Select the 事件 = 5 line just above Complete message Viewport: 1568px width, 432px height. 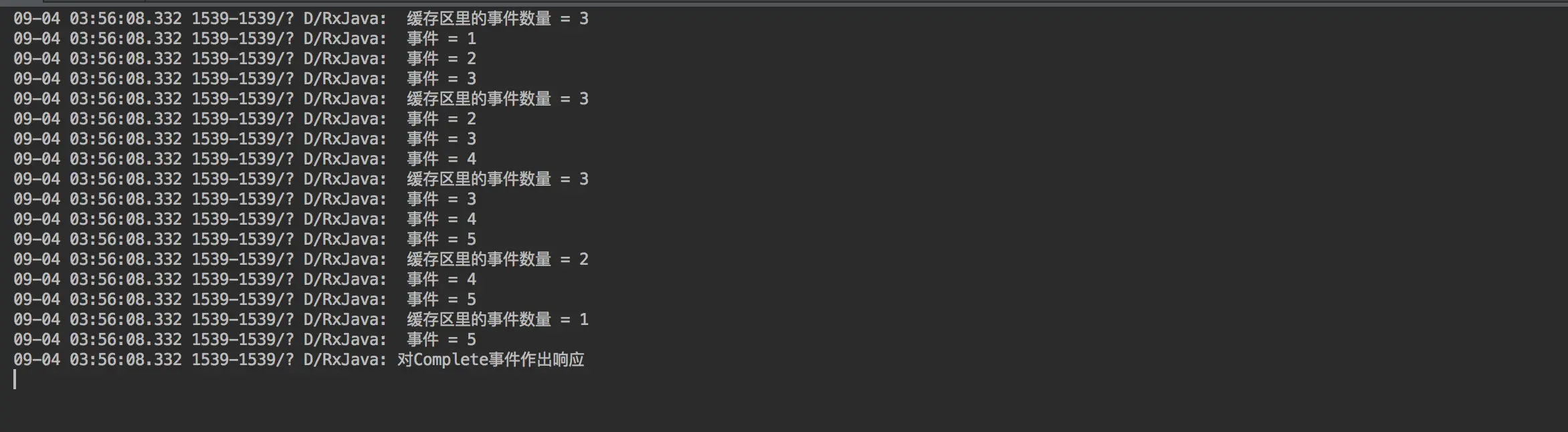(x=245, y=340)
